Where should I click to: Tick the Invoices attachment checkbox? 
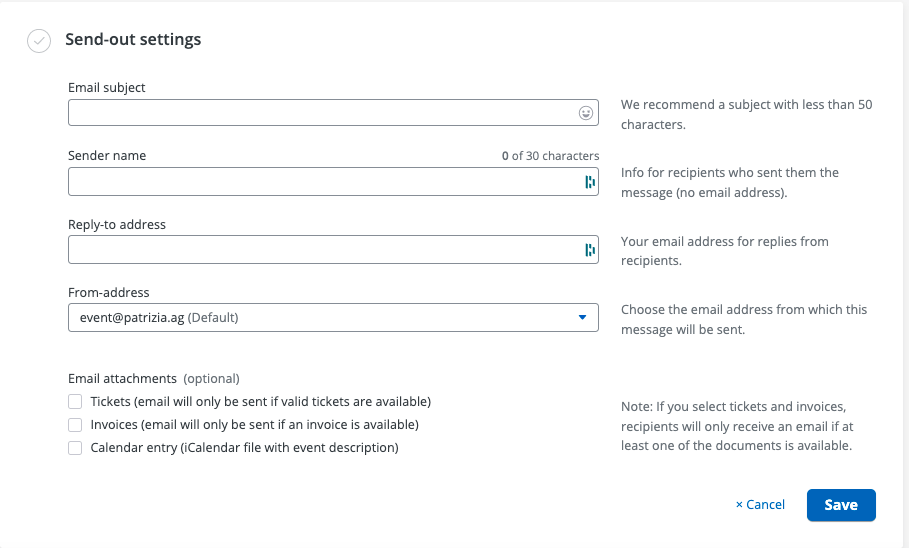75,425
